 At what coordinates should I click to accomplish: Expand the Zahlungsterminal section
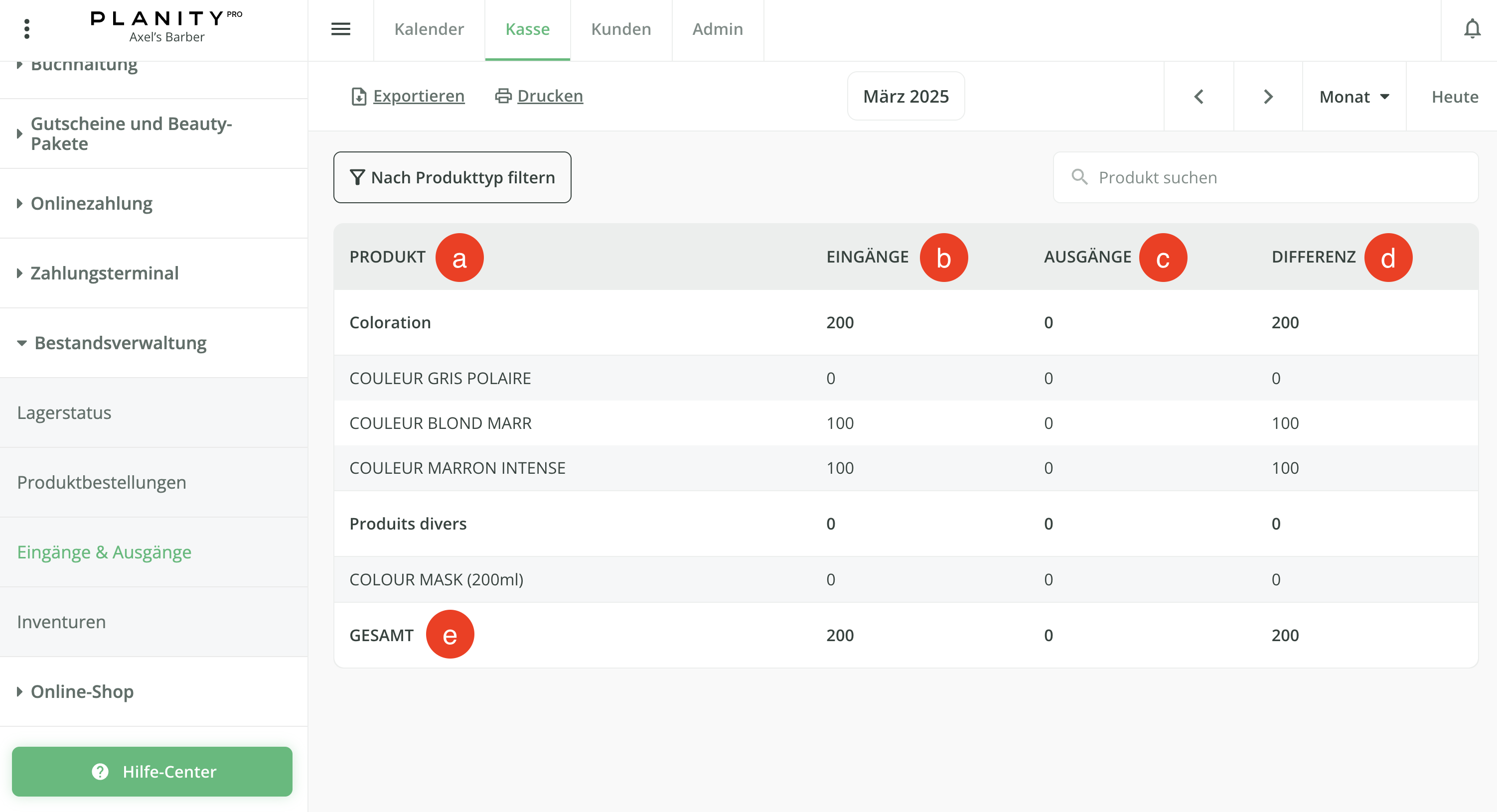[x=104, y=273]
